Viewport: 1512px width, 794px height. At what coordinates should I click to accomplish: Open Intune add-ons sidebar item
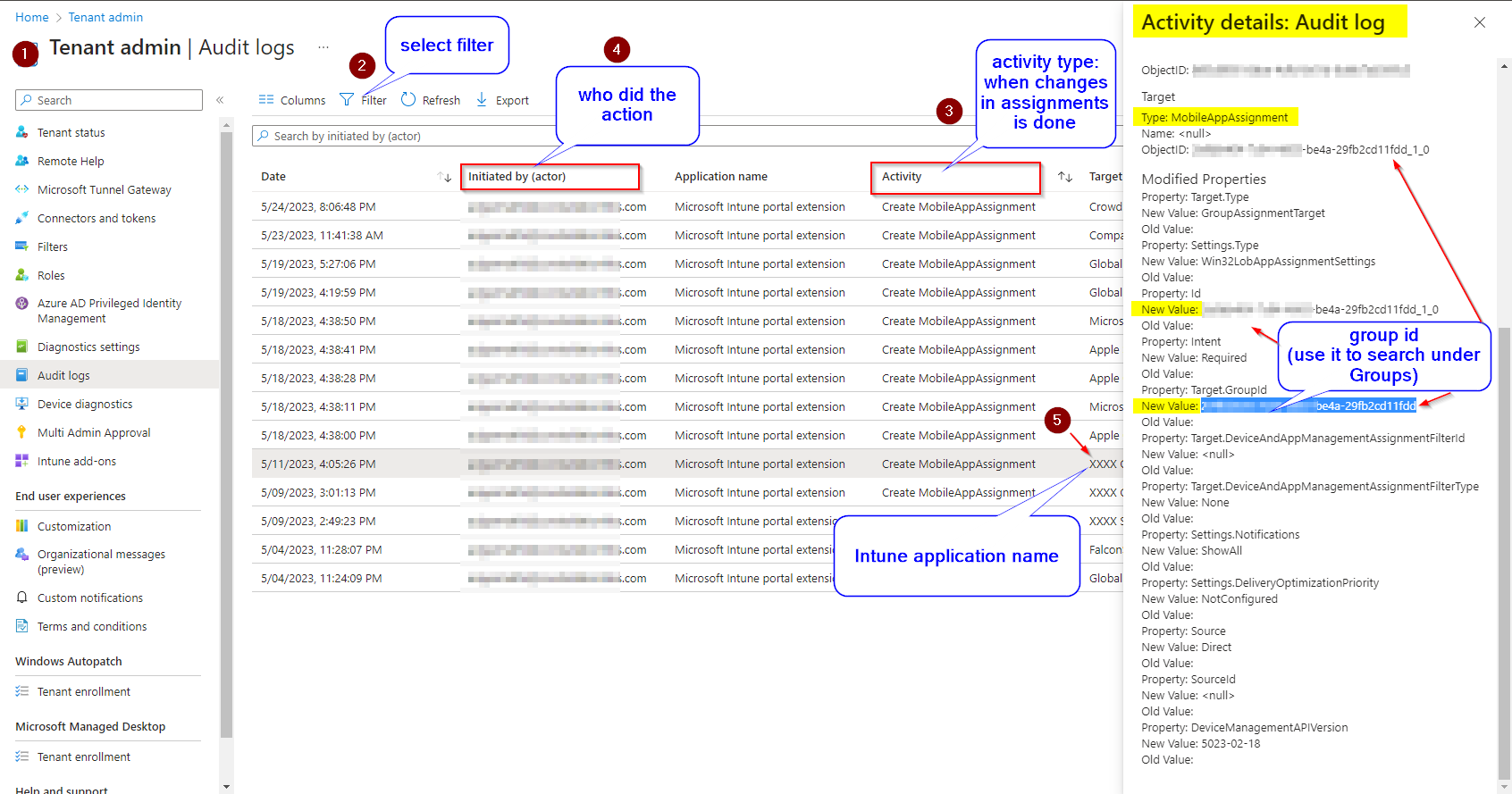point(77,461)
